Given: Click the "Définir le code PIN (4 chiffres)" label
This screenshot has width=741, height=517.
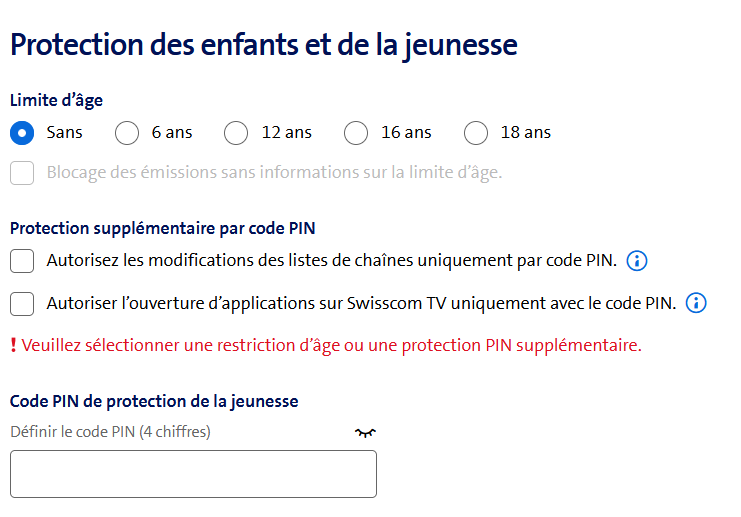Looking at the screenshot, I should coord(110,432).
